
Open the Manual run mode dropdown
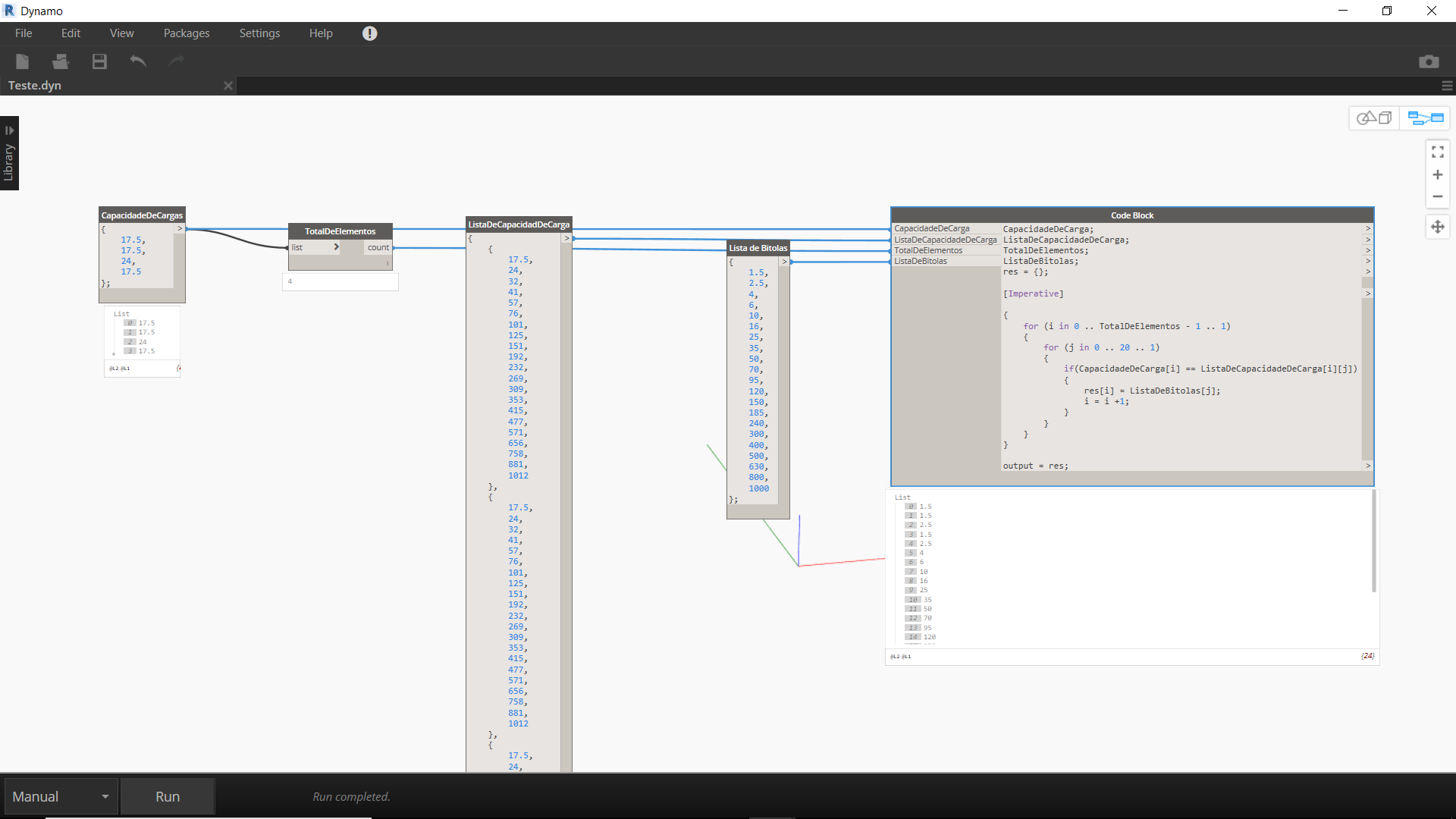coord(61,797)
